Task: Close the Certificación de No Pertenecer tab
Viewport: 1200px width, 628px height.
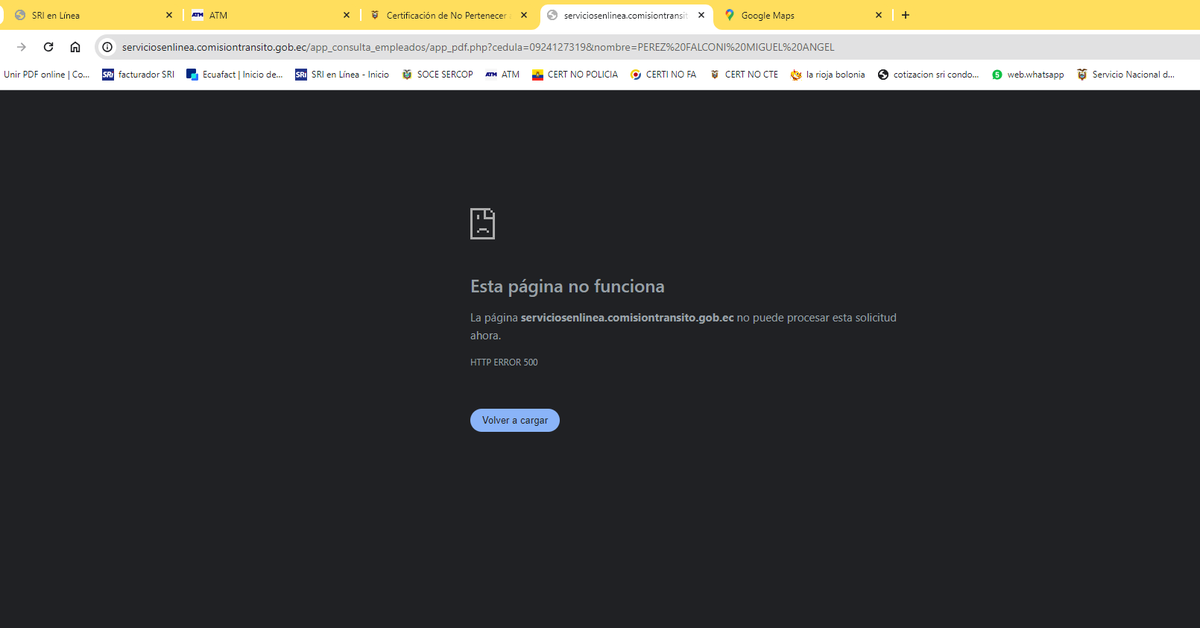Action: tap(523, 15)
